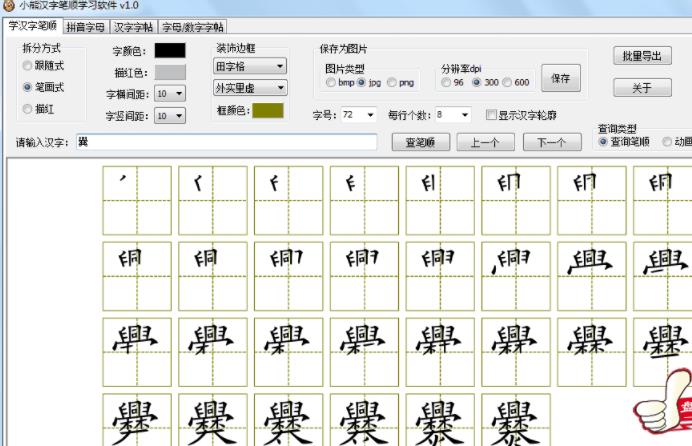Open the 汉字字帖 tab
Screen dimensions: 692x446
point(133,27)
